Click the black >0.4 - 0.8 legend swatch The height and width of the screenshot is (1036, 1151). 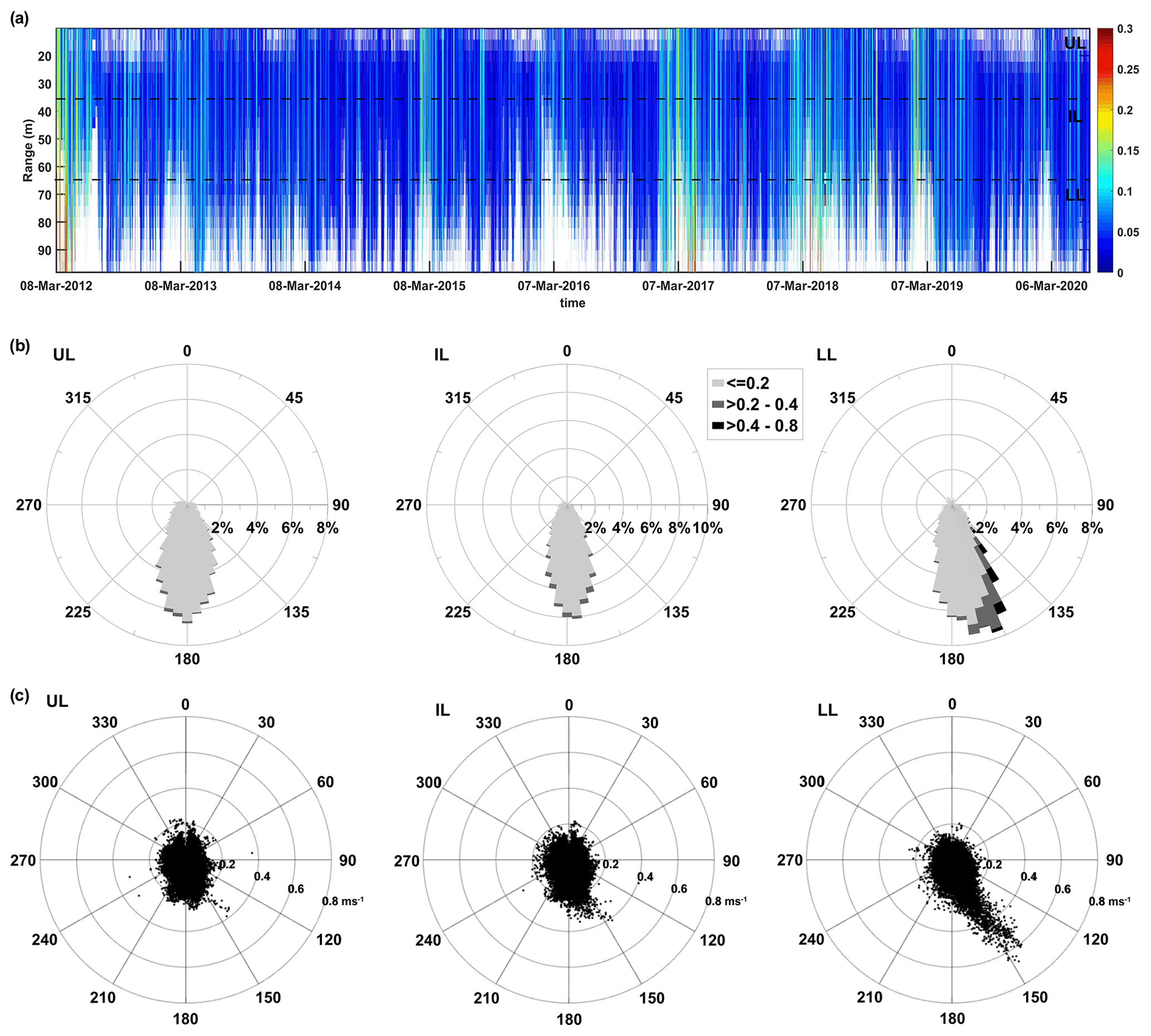(717, 426)
